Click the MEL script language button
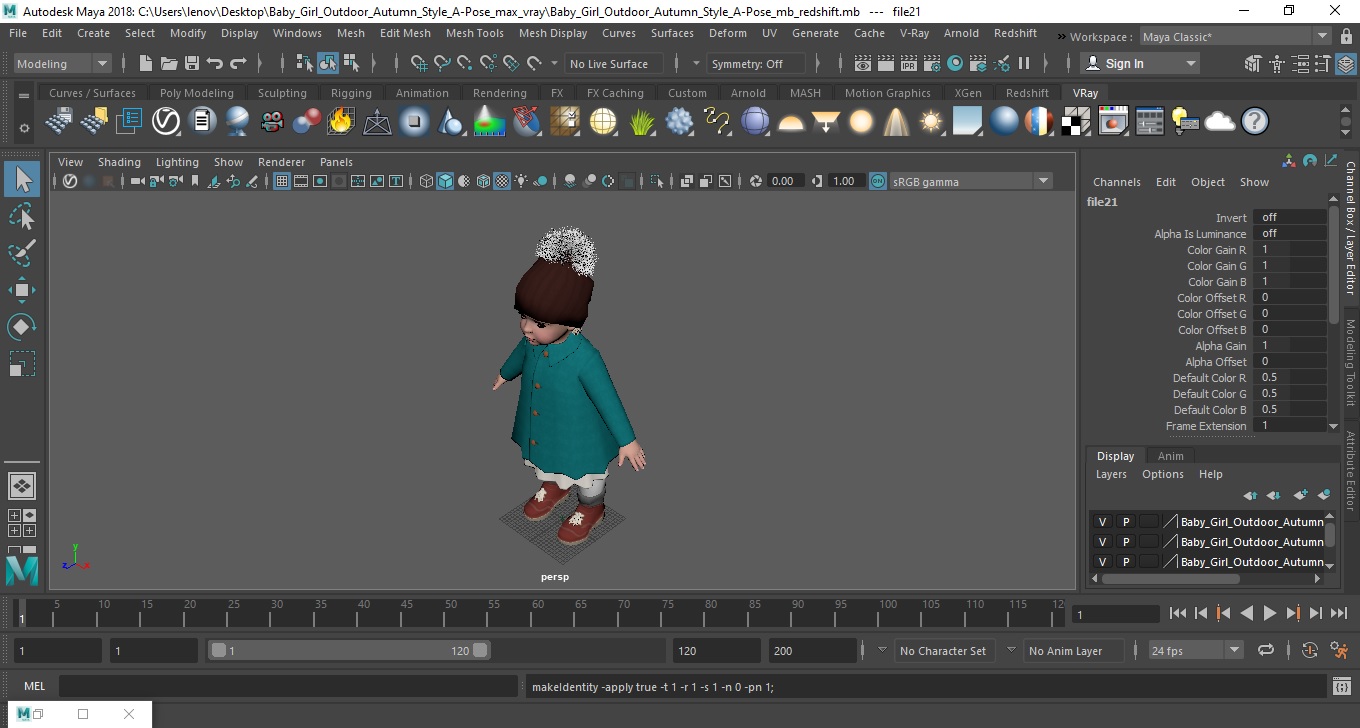Viewport: 1360px width, 728px height. (x=34, y=687)
